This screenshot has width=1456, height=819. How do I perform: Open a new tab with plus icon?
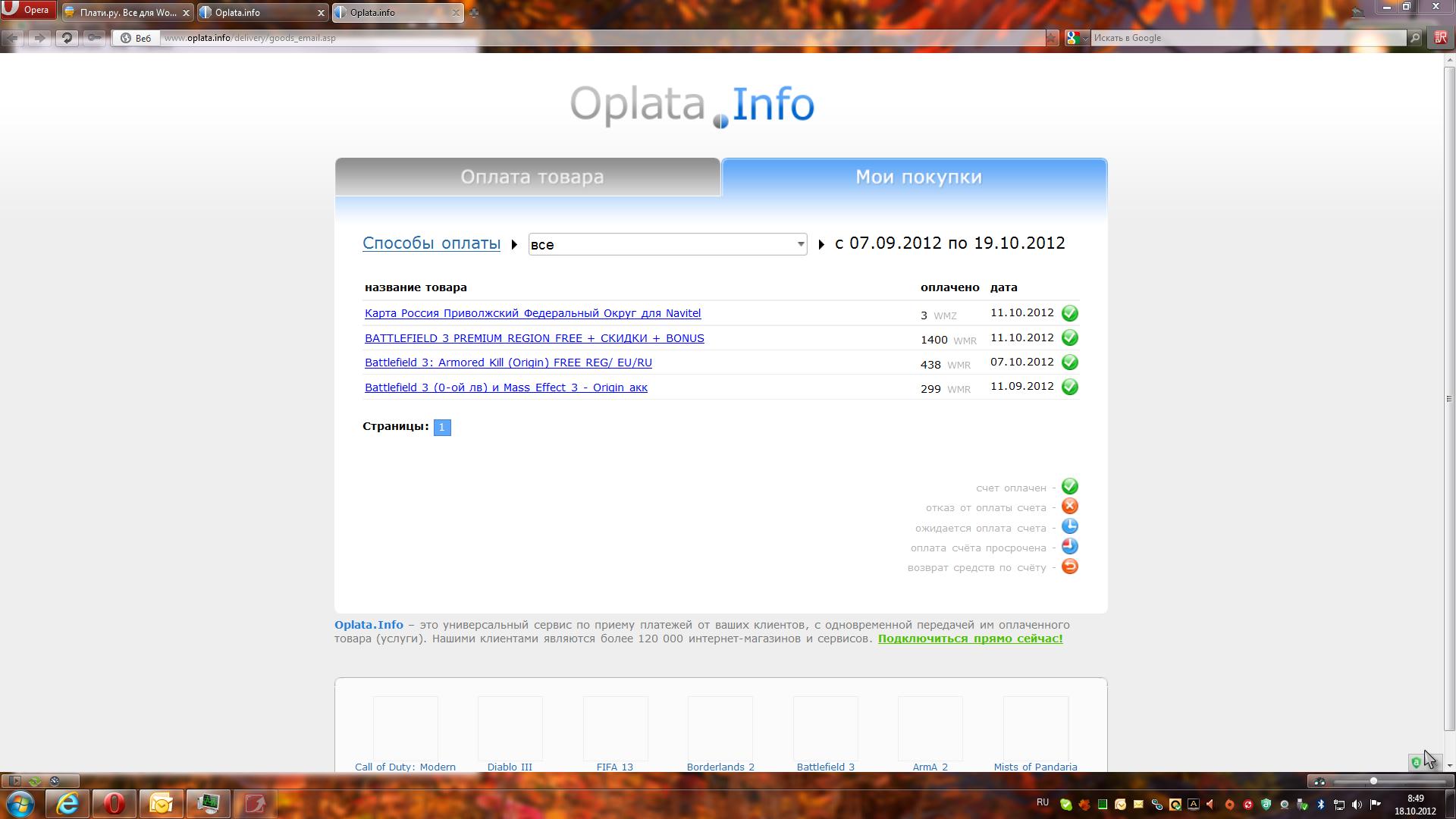tap(474, 13)
